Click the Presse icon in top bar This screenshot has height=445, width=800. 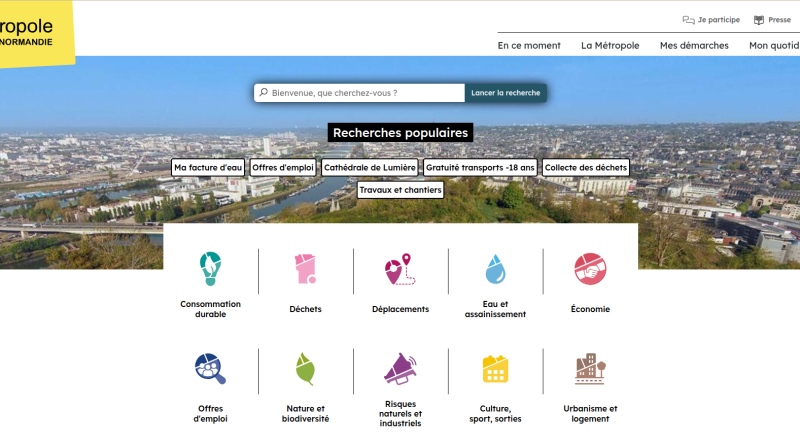click(759, 20)
